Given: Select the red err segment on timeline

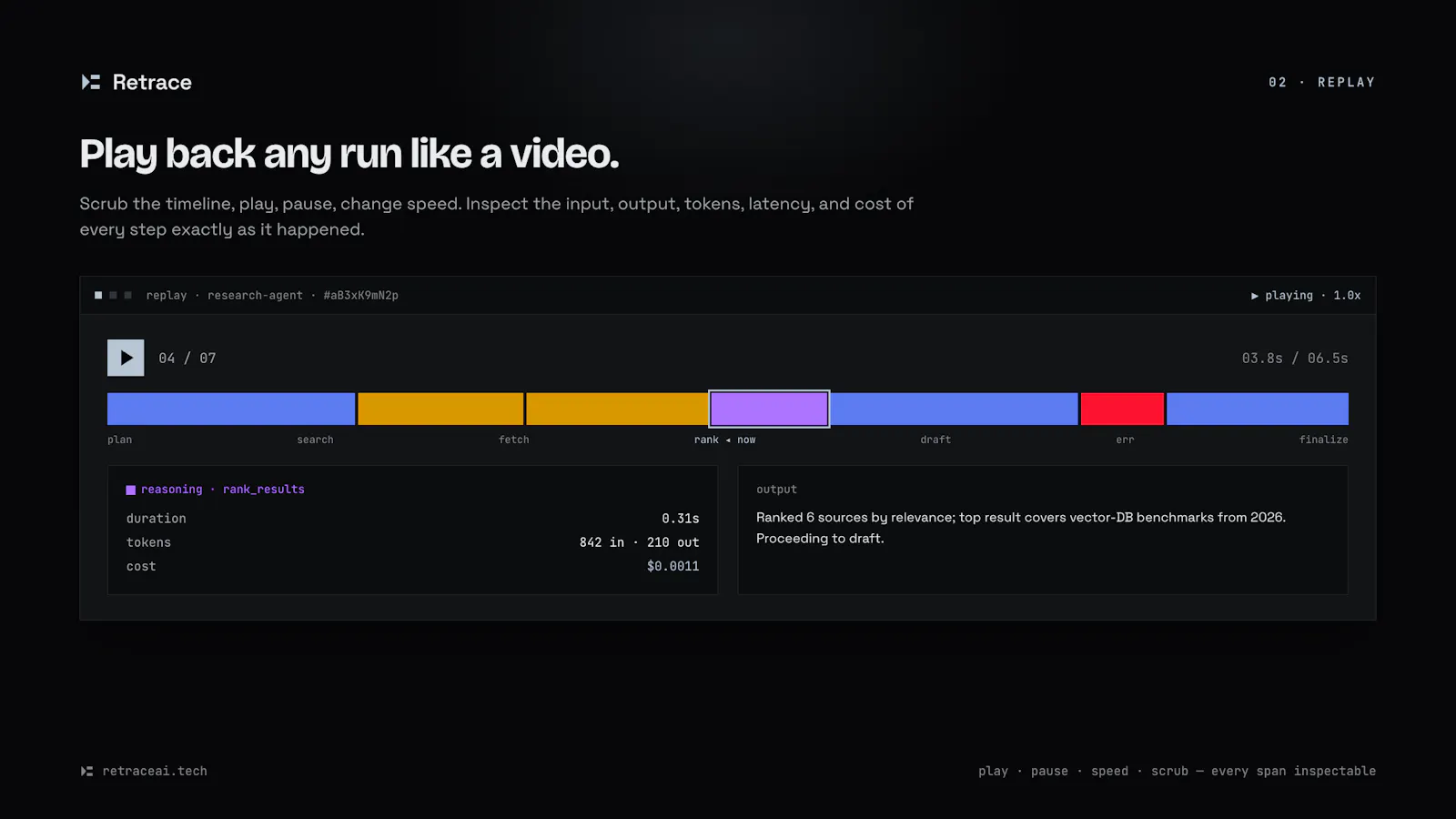Looking at the screenshot, I should click(1122, 409).
